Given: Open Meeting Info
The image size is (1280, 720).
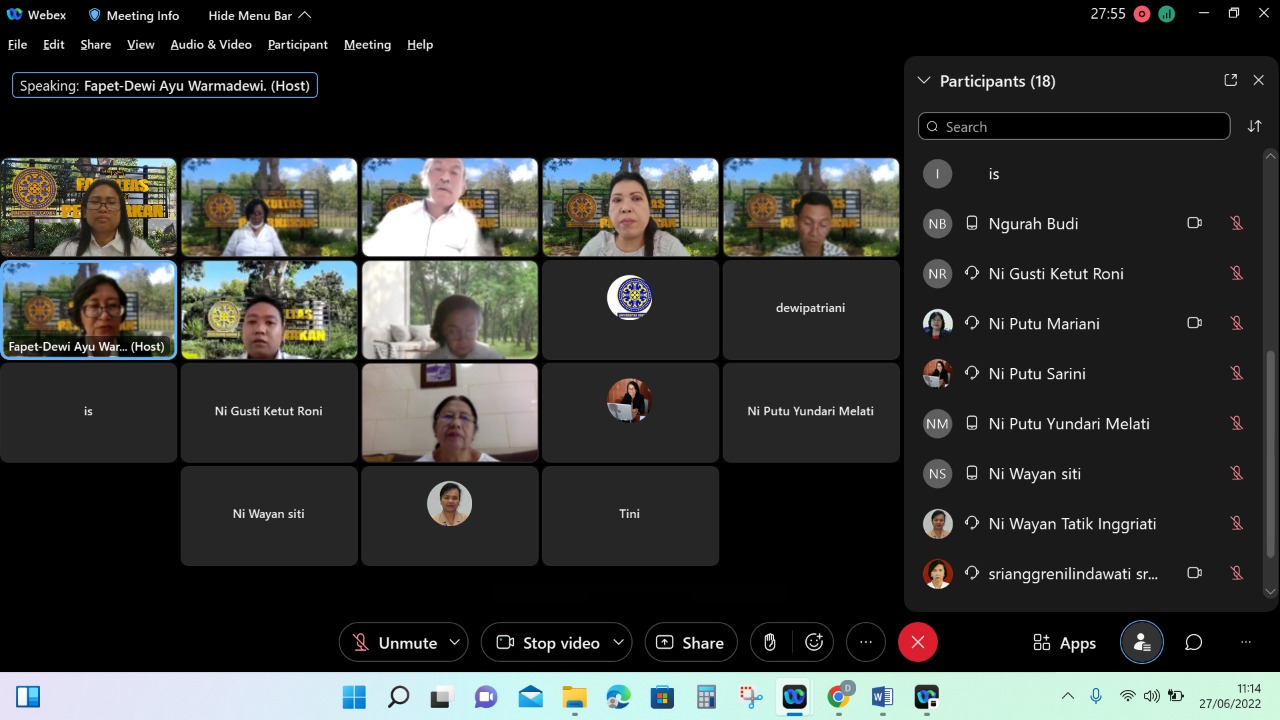Looking at the screenshot, I should tap(134, 15).
